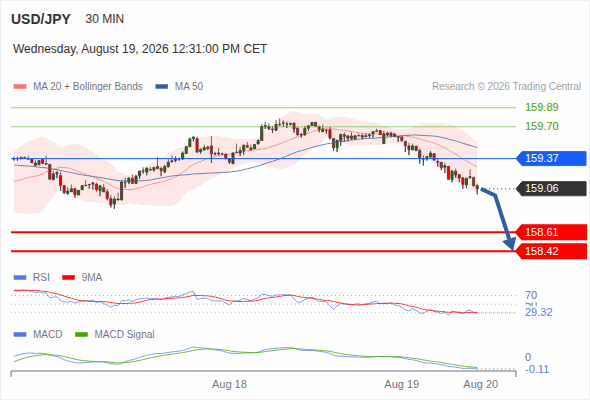Click the blue downward forecast arrow
The image size is (590, 400).
[500, 218]
